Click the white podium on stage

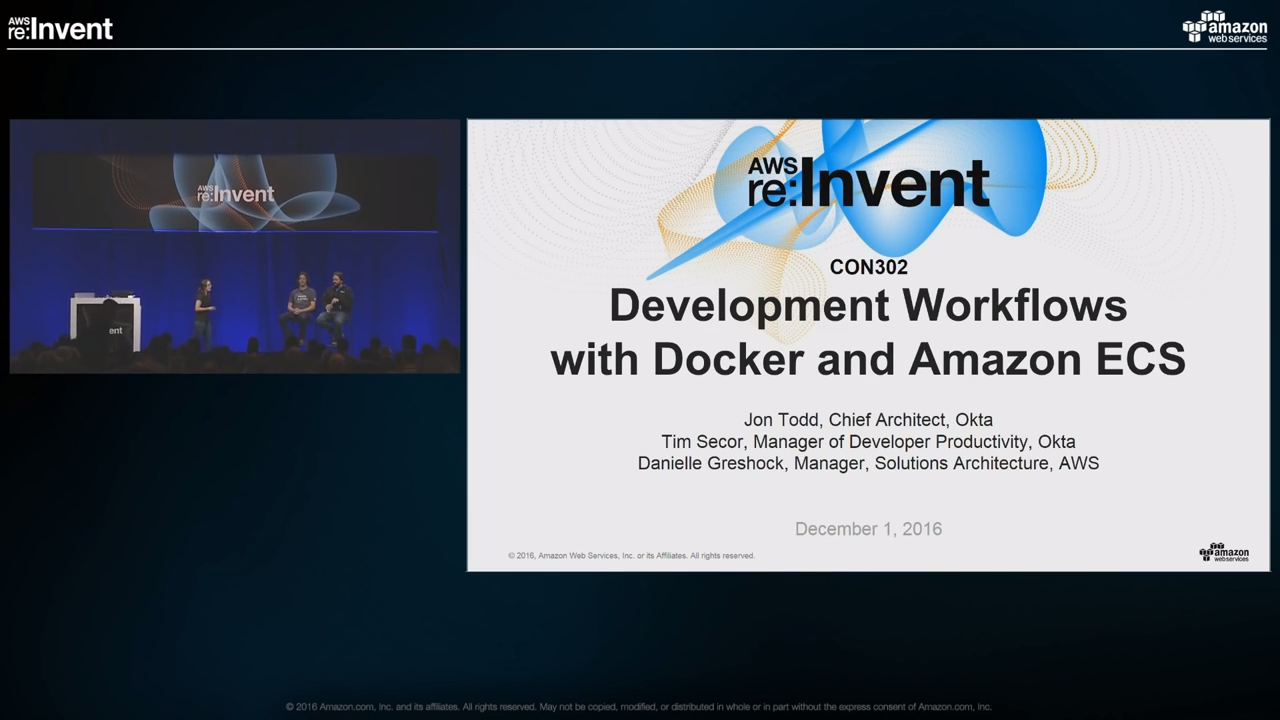click(x=105, y=320)
